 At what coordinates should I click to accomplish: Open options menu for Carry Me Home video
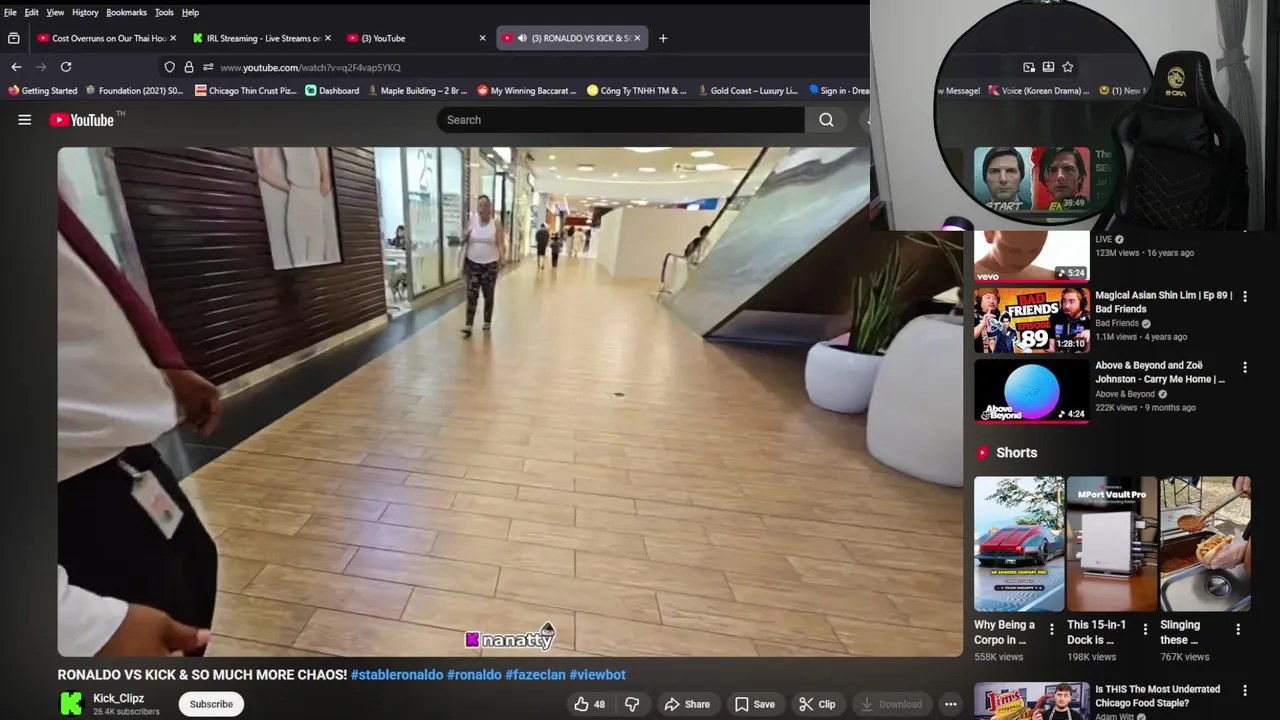1245,367
